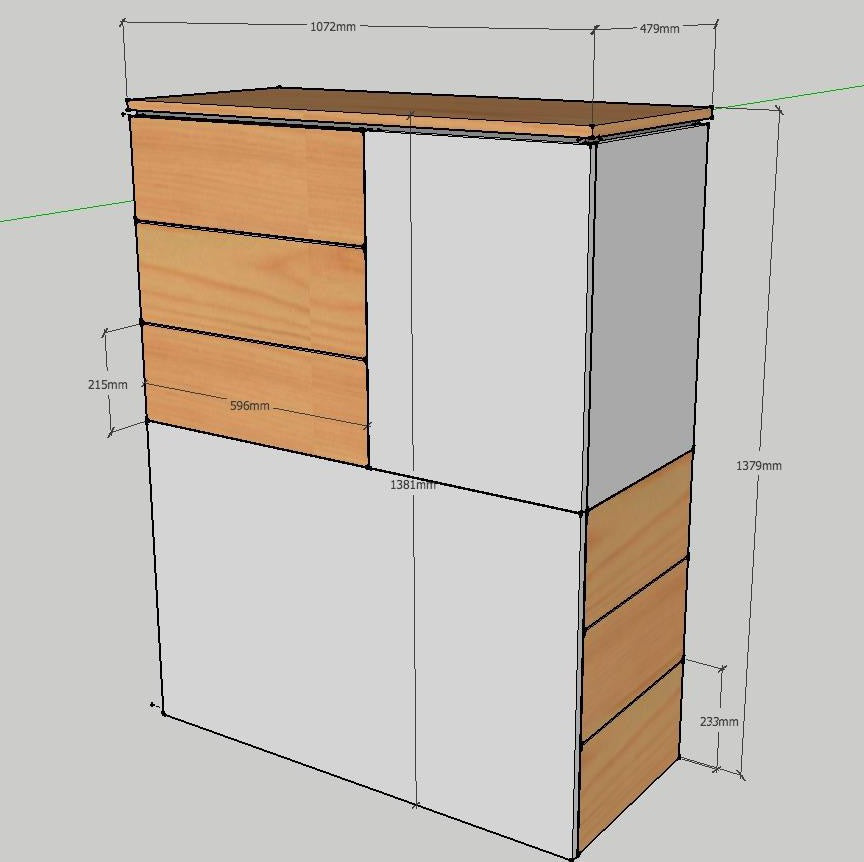Select the 479mm depth dimension label
Viewport: 864px width, 862px height.
point(659,28)
